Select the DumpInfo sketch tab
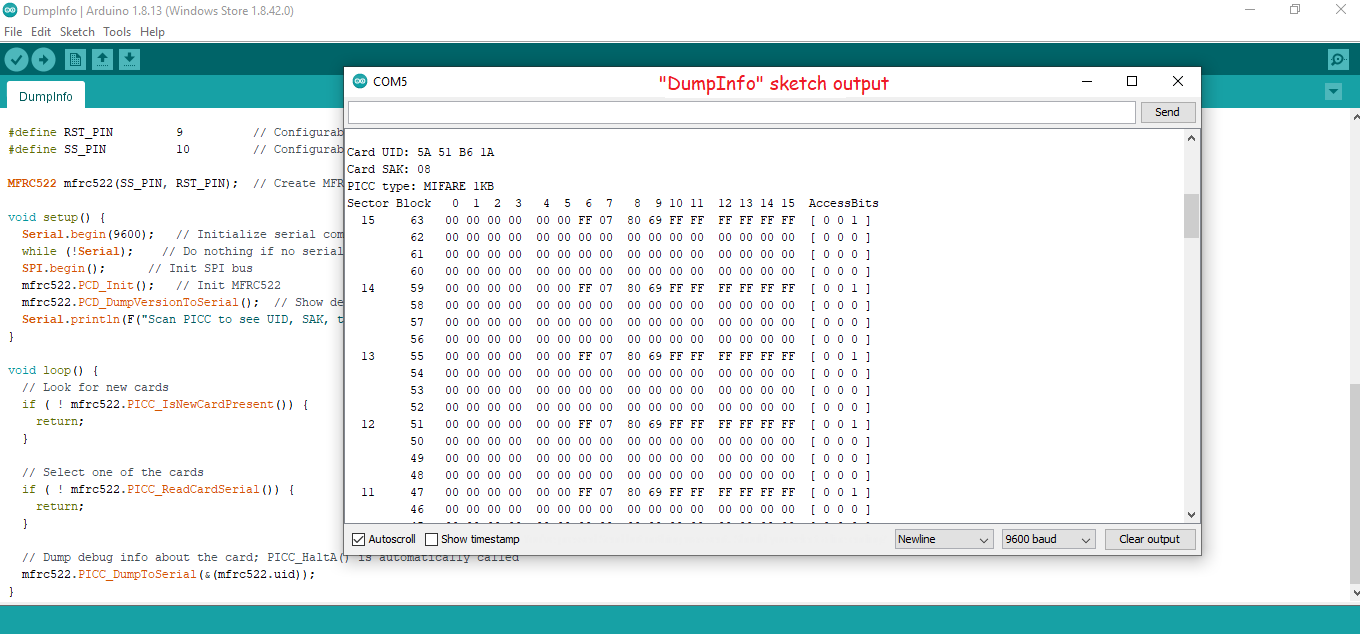The width and height of the screenshot is (1360, 634). (x=46, y=97)
